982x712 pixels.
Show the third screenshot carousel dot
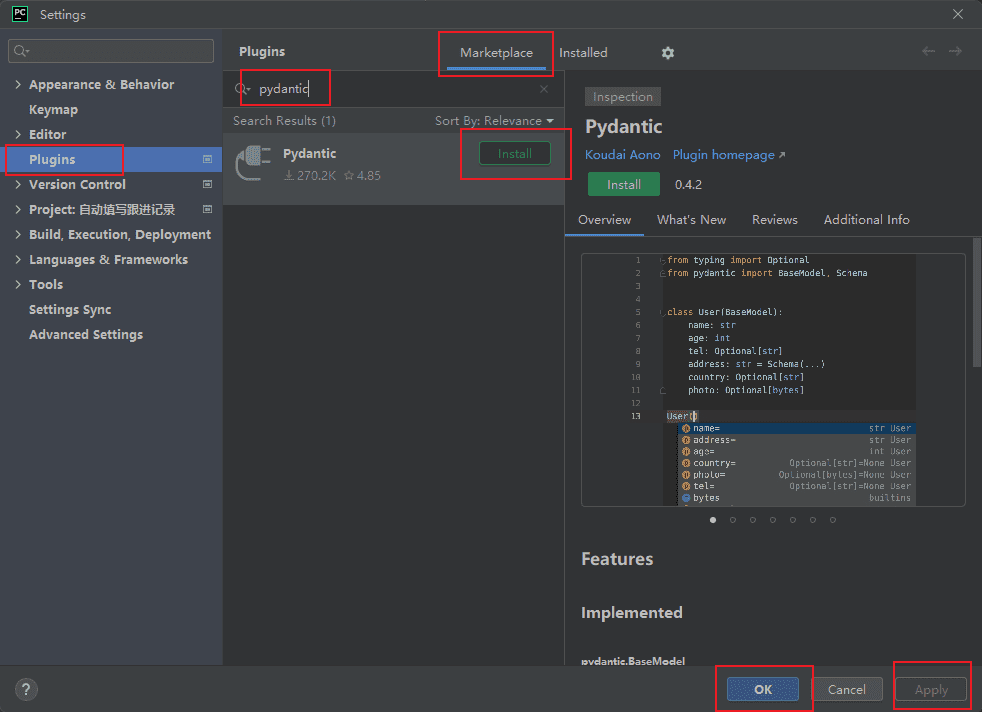(x=753, y=520)
